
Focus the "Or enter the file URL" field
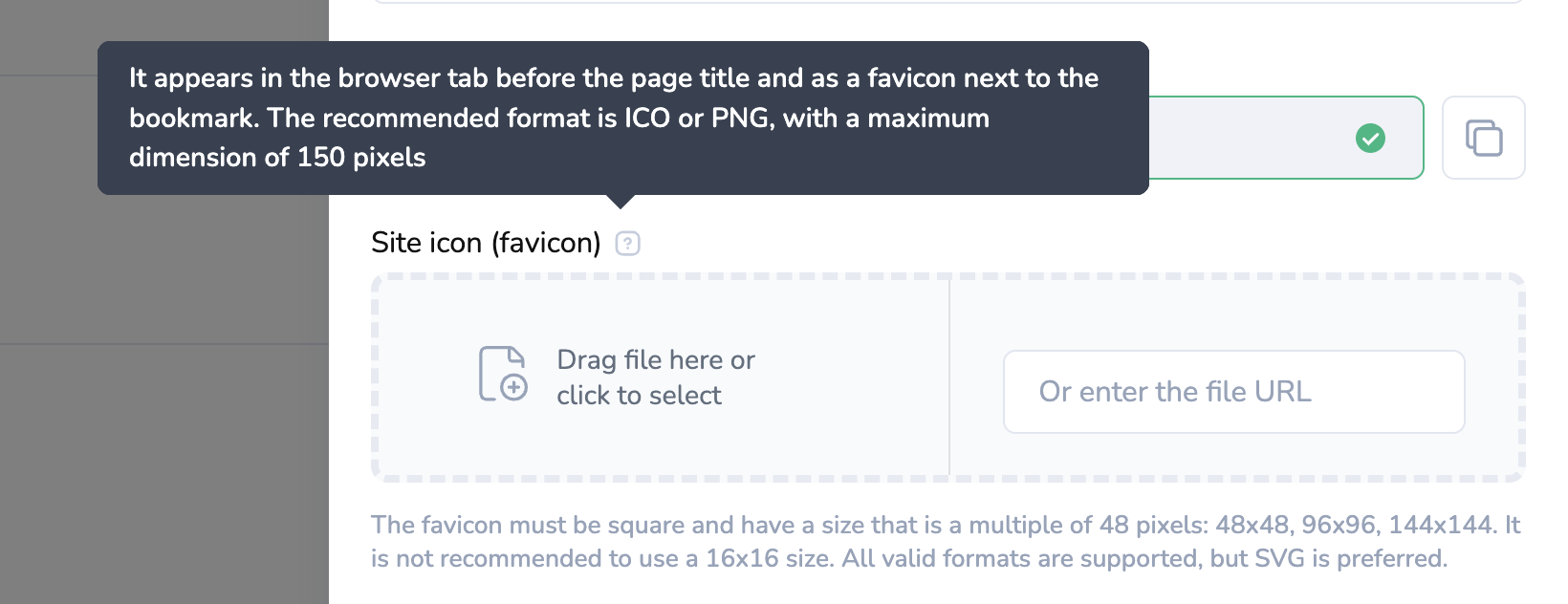1233,392
